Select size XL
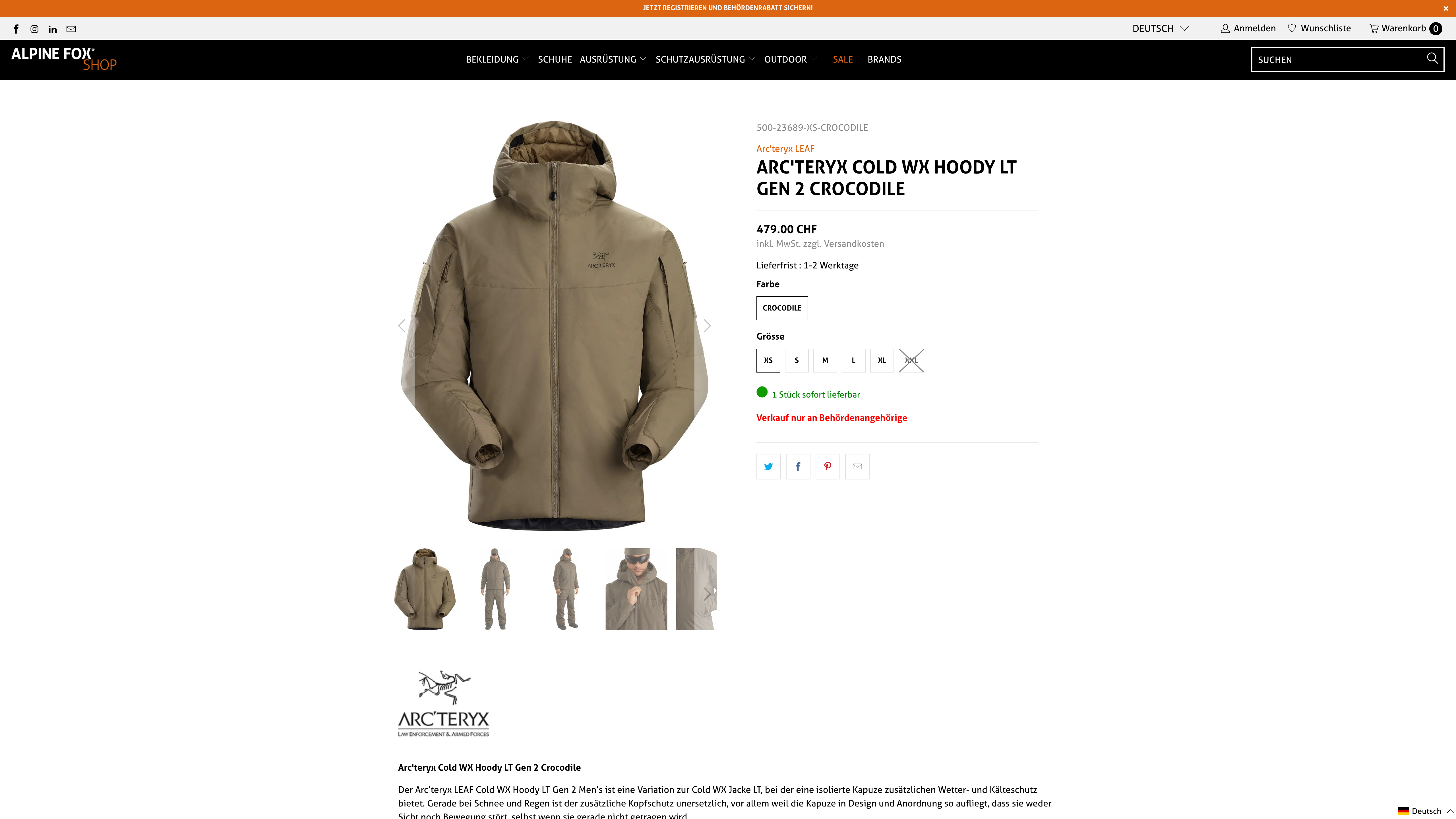 tap(882, 360)
